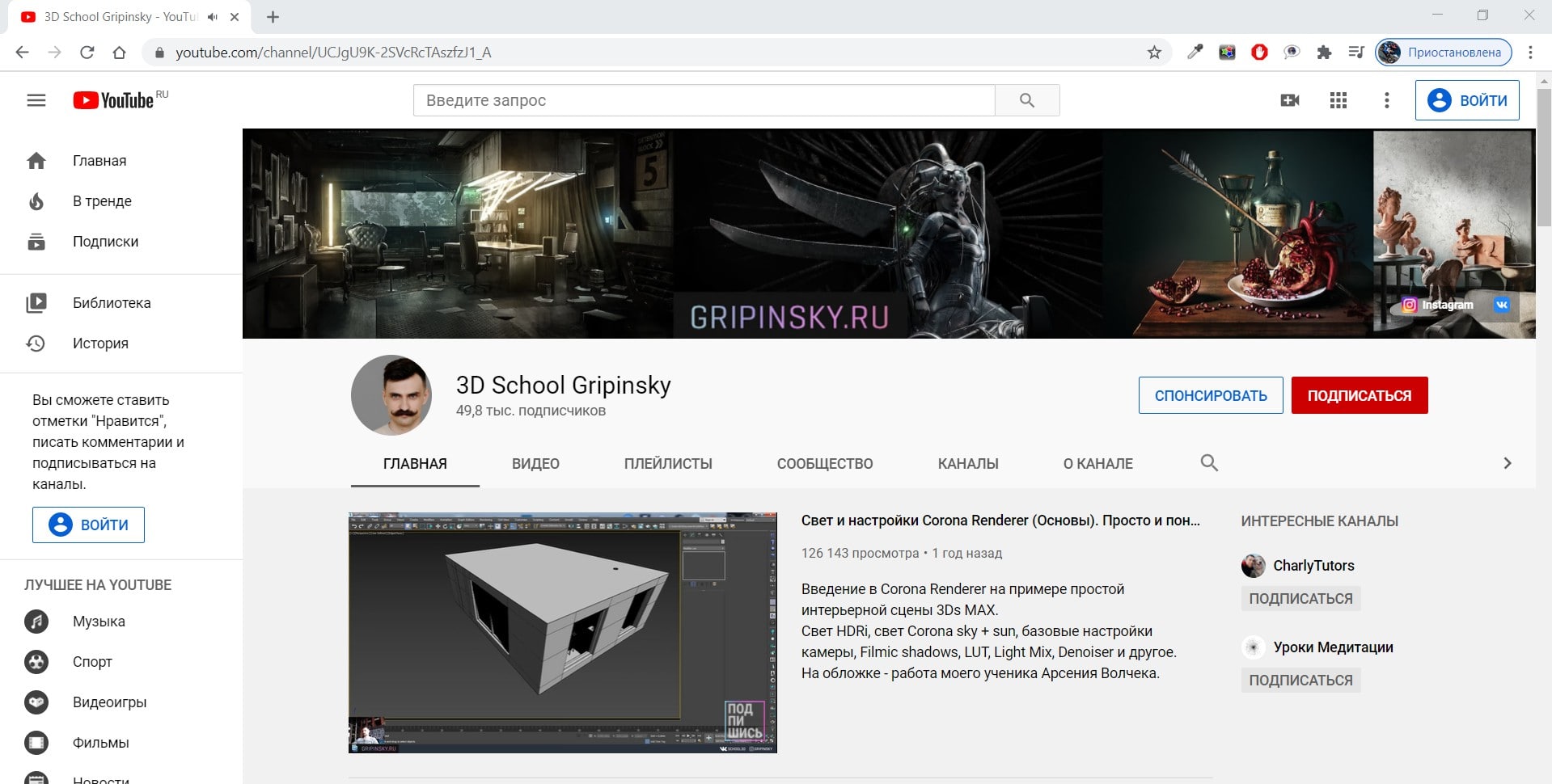Subscribe to CharlyTutors channel
The width and height of the screenshot is (1552, 784).
point(1300,599)
